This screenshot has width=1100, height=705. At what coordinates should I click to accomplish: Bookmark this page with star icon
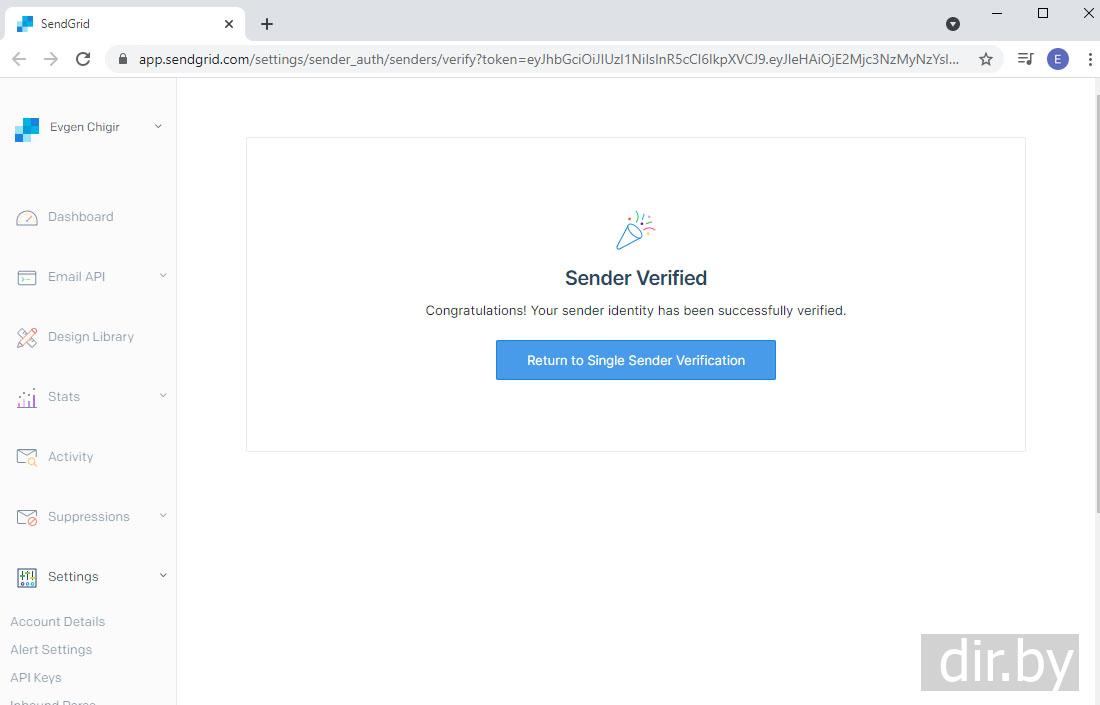pos(986,59)
